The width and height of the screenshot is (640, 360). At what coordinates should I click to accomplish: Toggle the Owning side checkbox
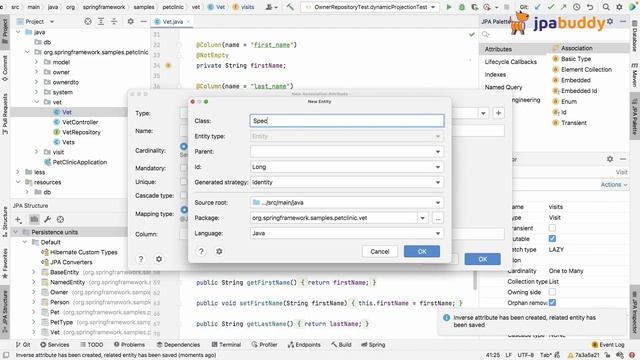552,292
